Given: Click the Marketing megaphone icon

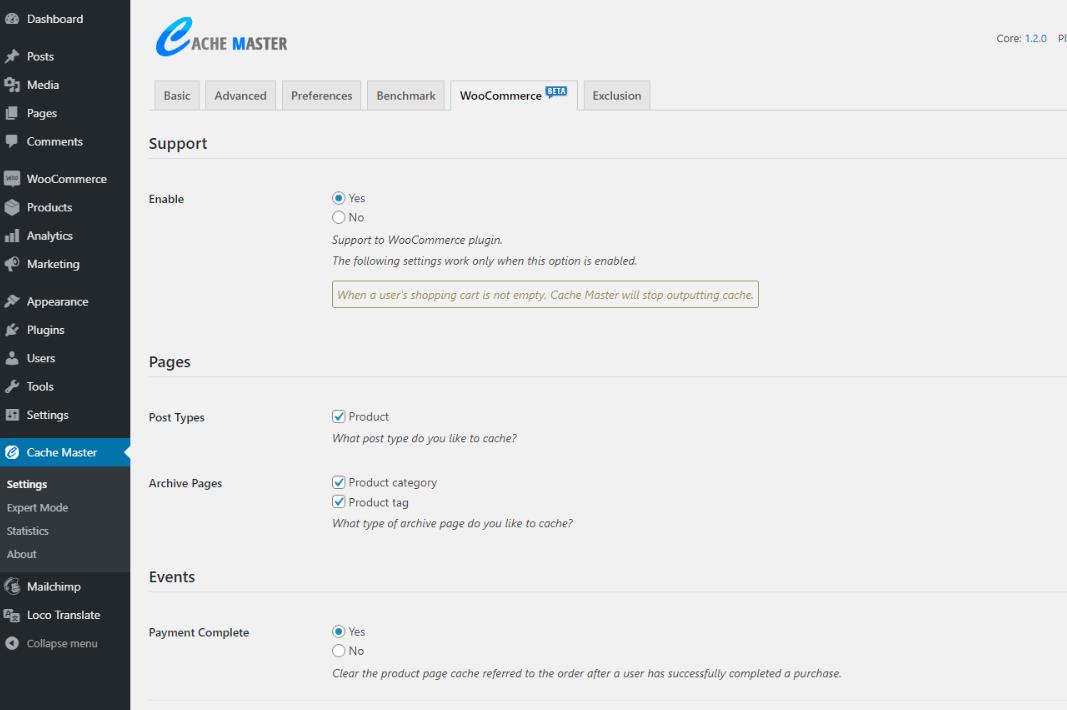Looking at the screenshot, I should pyautogui.click(x=12, y=264).
